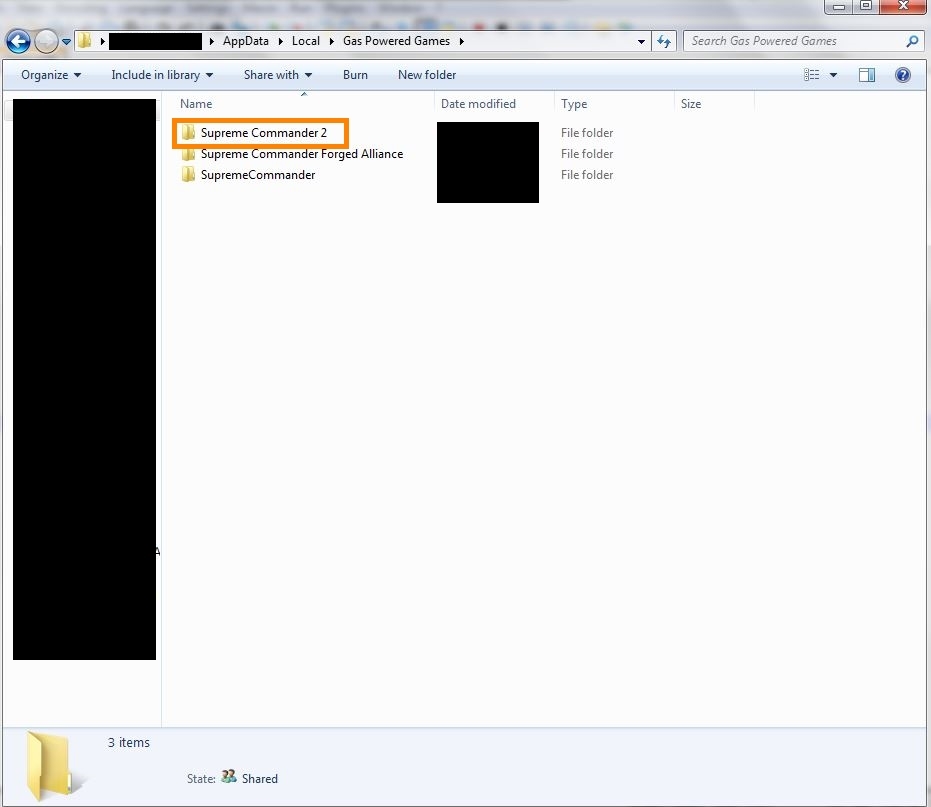Click the Back navigation arrow button
The width and height of the screenshot is (931, 807).
[x=18, y=41]
